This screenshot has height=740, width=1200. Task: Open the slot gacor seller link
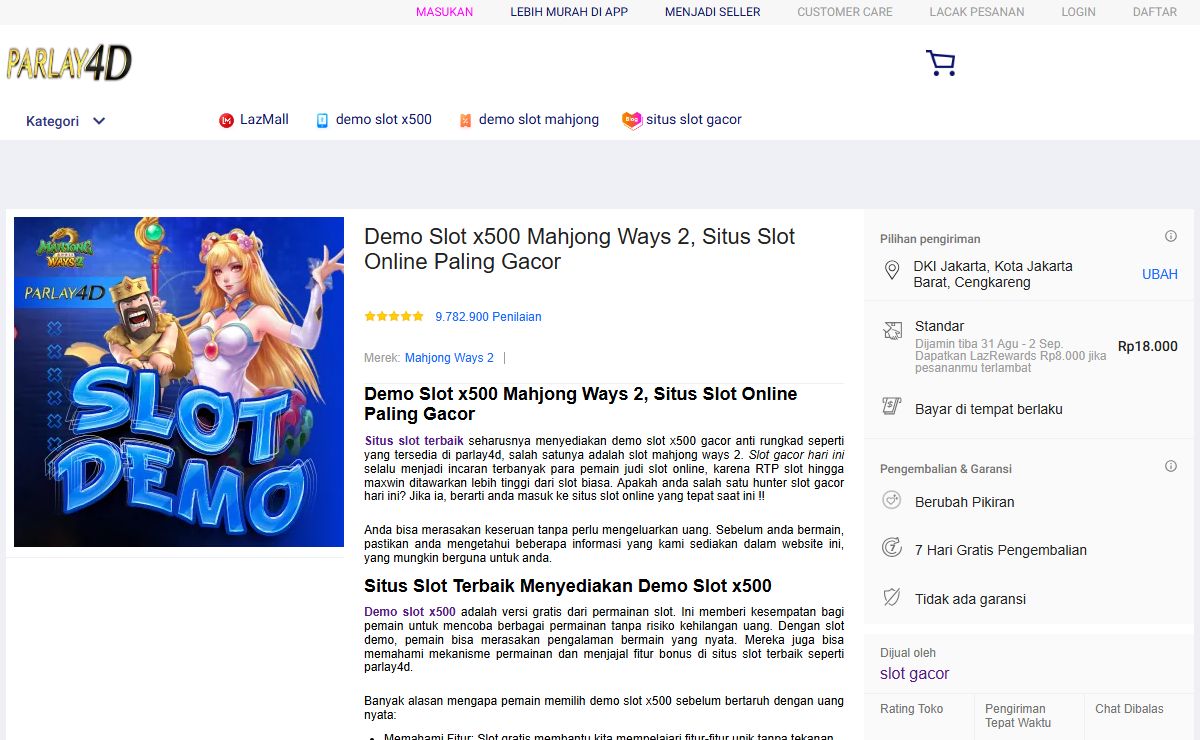pos(915,674)
